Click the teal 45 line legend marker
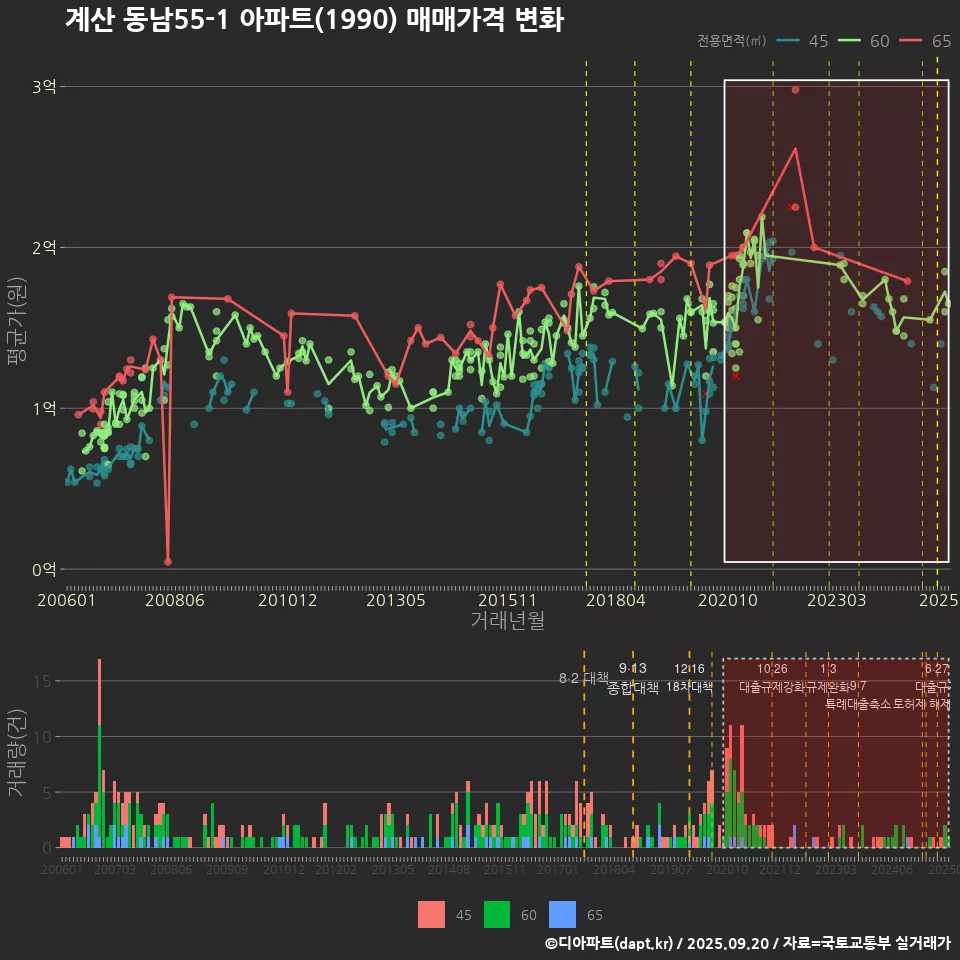Screen dimensions: 960x960 789,41
